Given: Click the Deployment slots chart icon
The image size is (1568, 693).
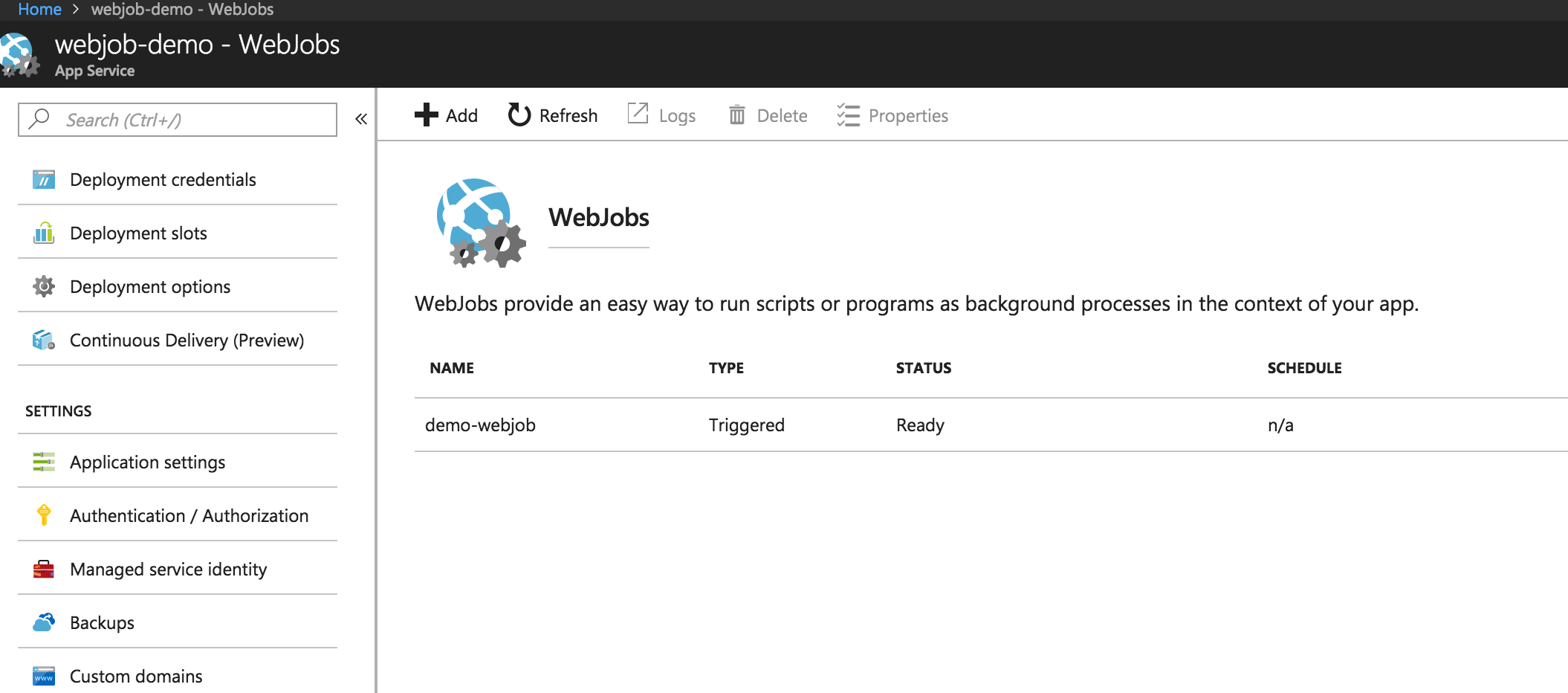Looking at the screenshot, I should pyautogui.click(x=44, y=233).
